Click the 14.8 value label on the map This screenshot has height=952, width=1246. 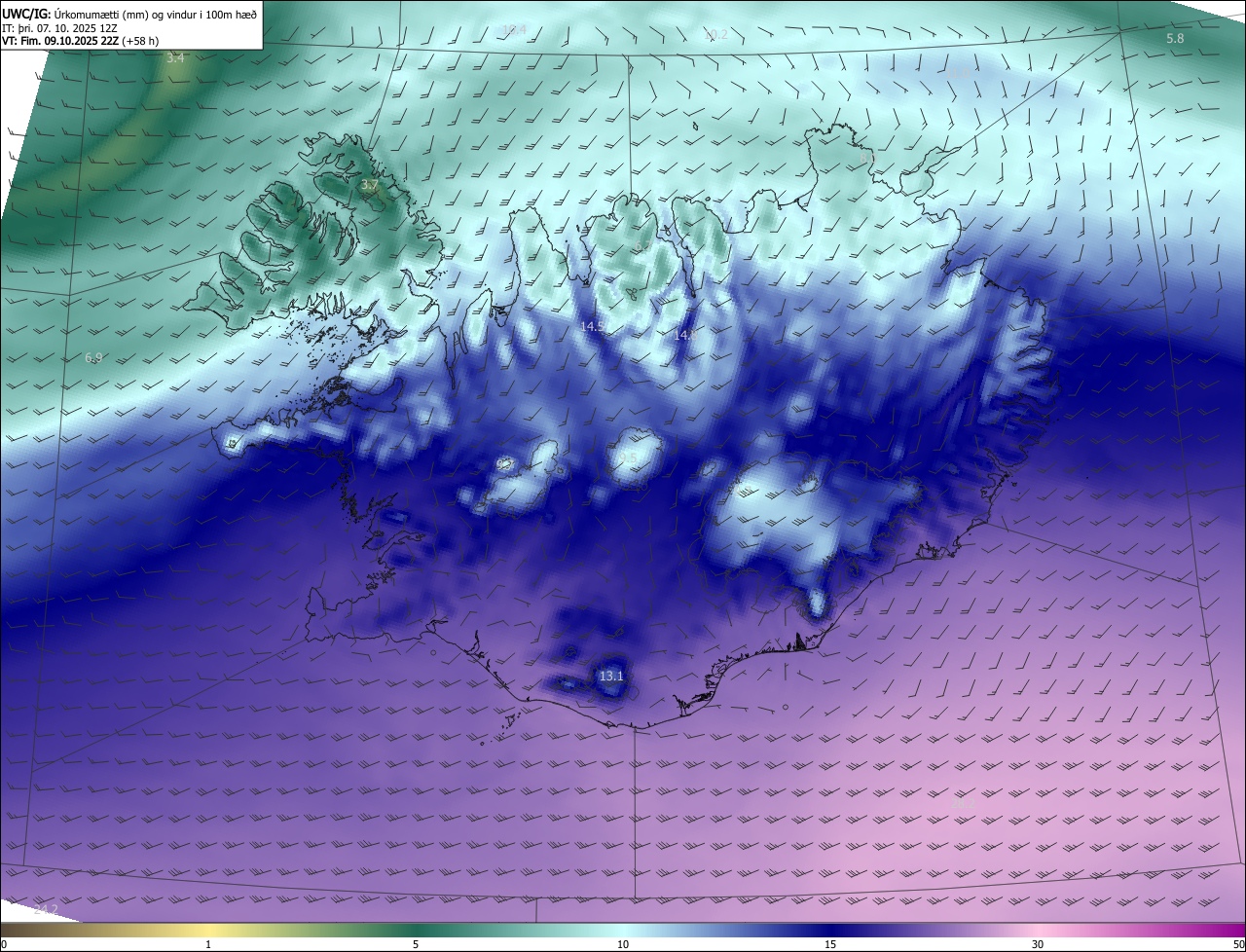point(684,335)
